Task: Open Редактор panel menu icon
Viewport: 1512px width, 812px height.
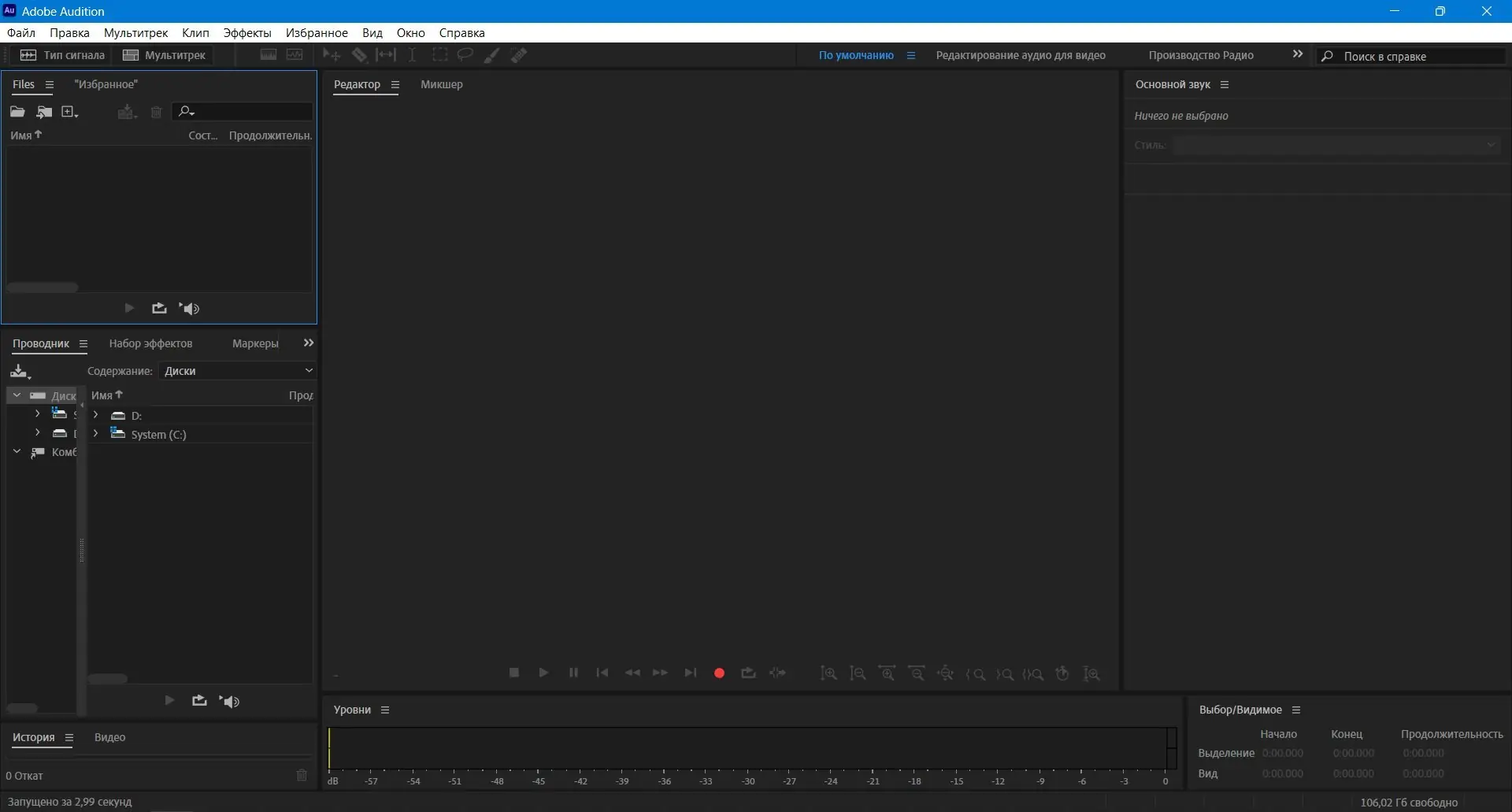Action: tap(395, 84)
